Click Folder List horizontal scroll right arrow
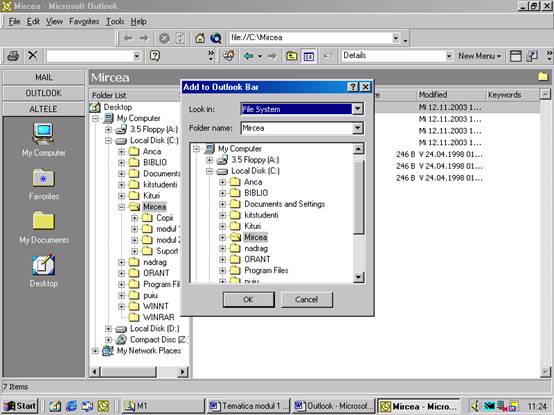 [182, 372]
